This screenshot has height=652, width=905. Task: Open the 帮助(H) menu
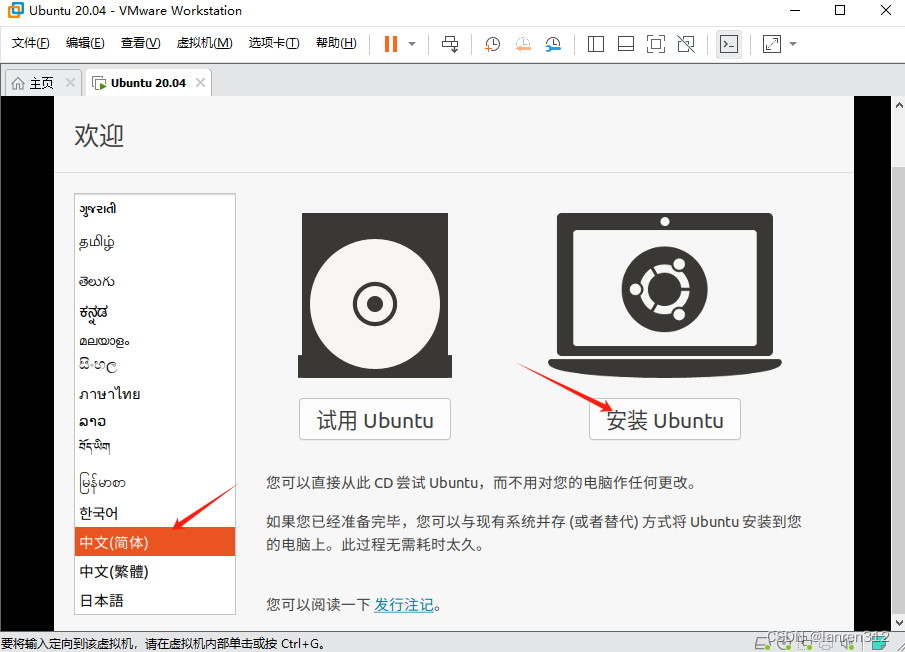coord(336,43)
